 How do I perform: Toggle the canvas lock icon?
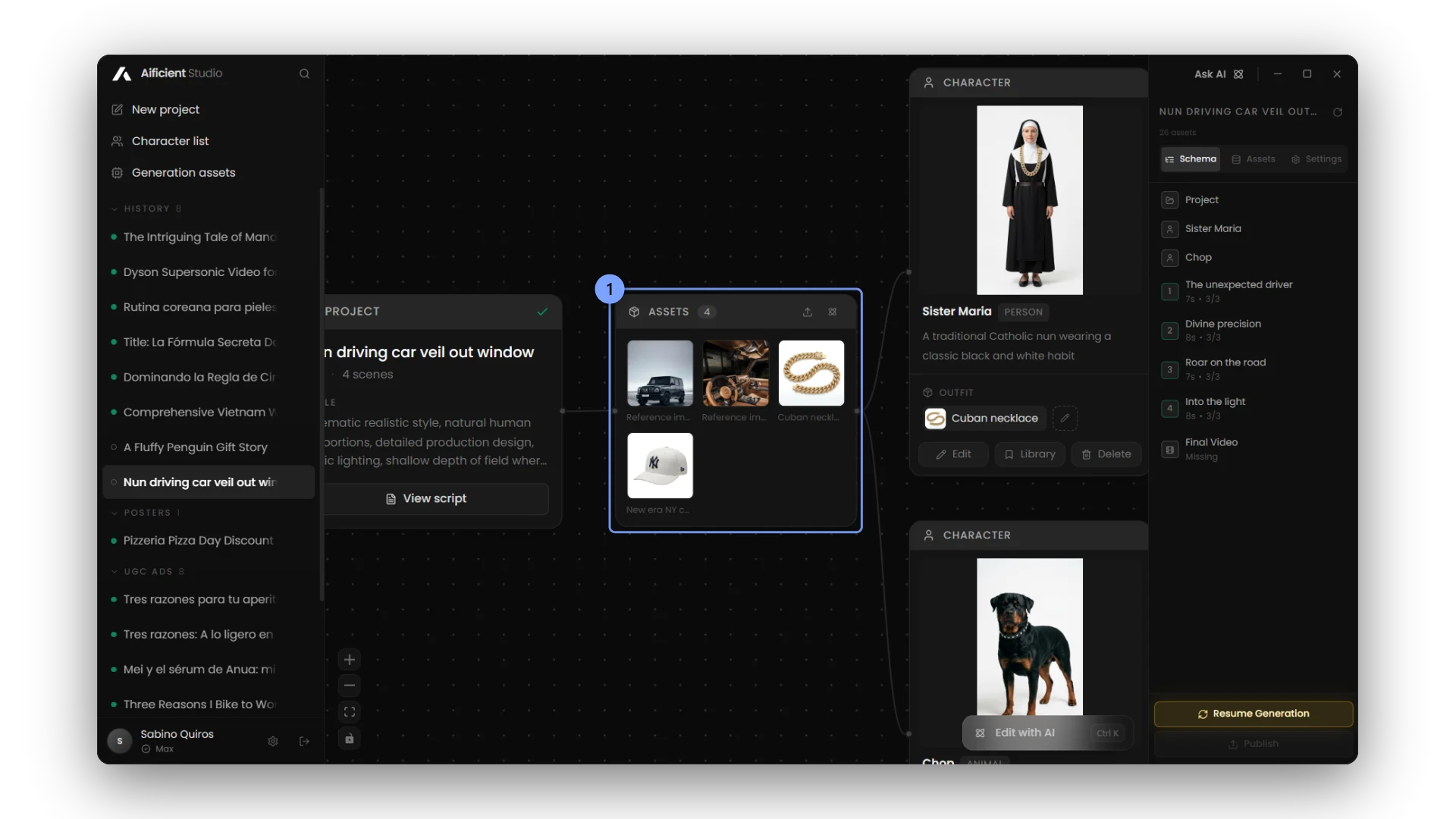(350, 739)
